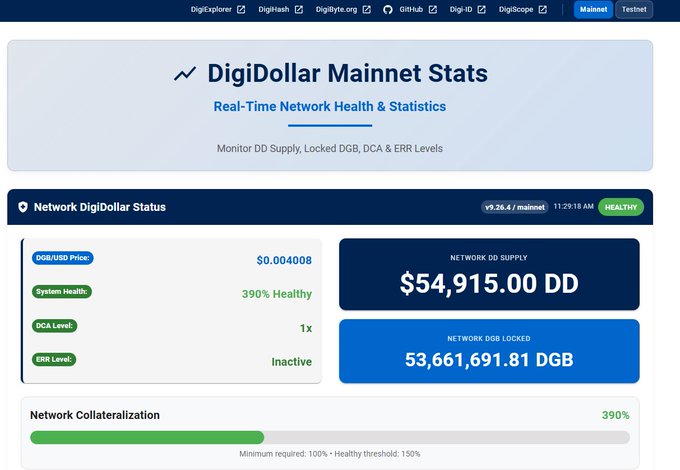The width and height of the screenshot is (680, 470).
Task: Click the Real-Time Network Health & Statistics subtitle
Action: [x=330, y=106]
